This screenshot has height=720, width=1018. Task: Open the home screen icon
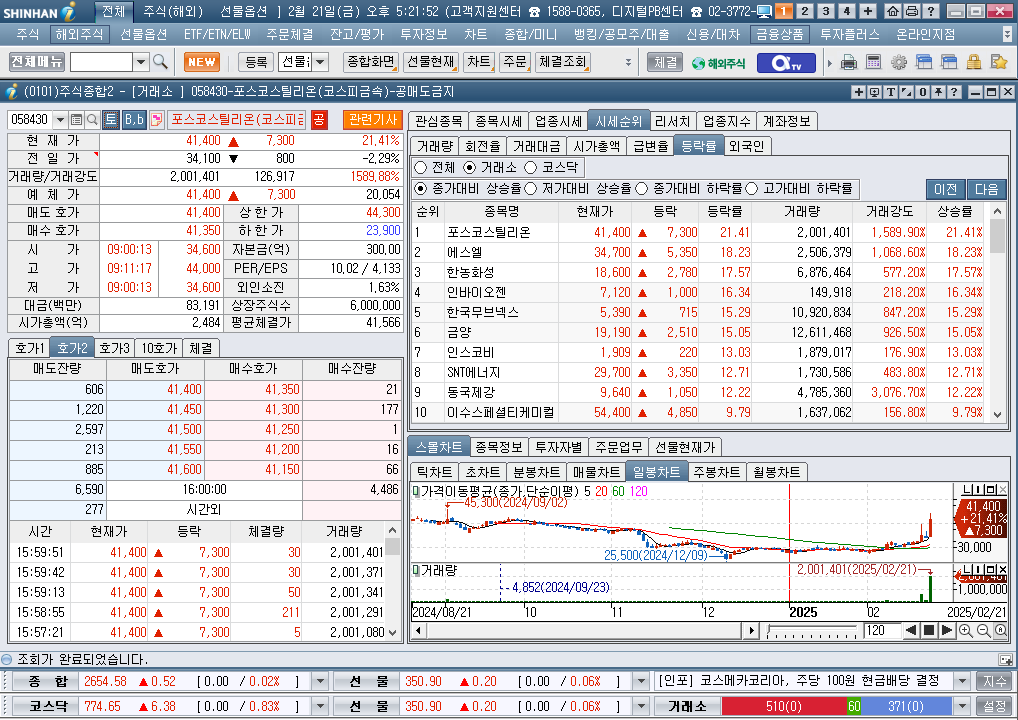(893, 11)
